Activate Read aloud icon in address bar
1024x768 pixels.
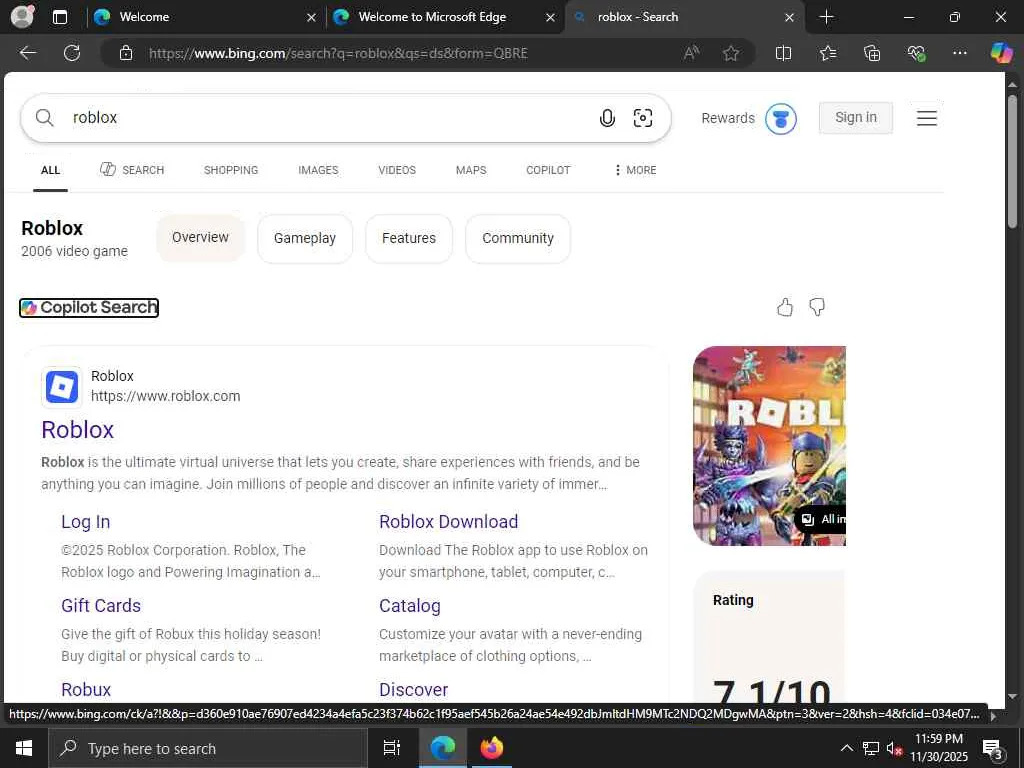coord(691,53)
